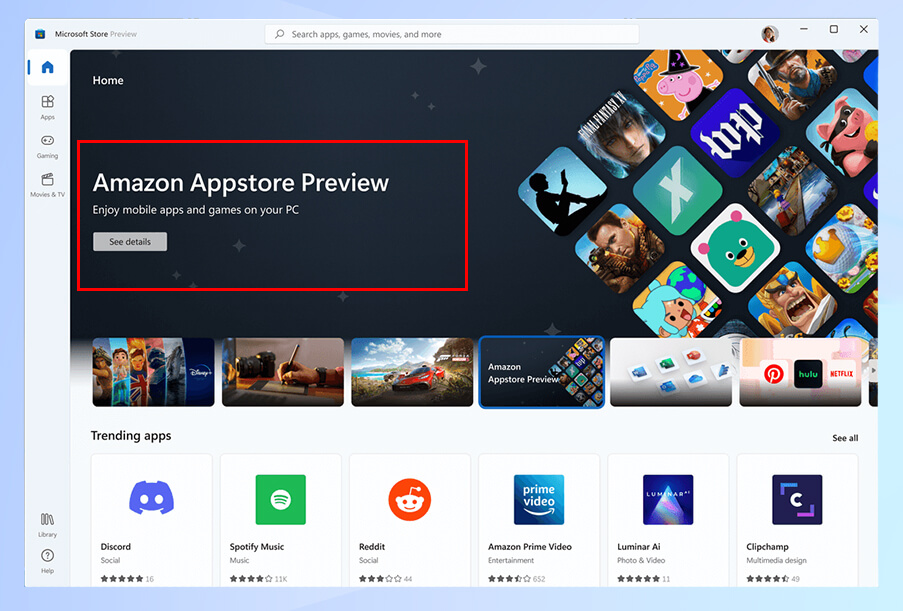Screen dimensions: 903x611
Task: Open the Clipchamp app icon
Action: coord(797,499)
